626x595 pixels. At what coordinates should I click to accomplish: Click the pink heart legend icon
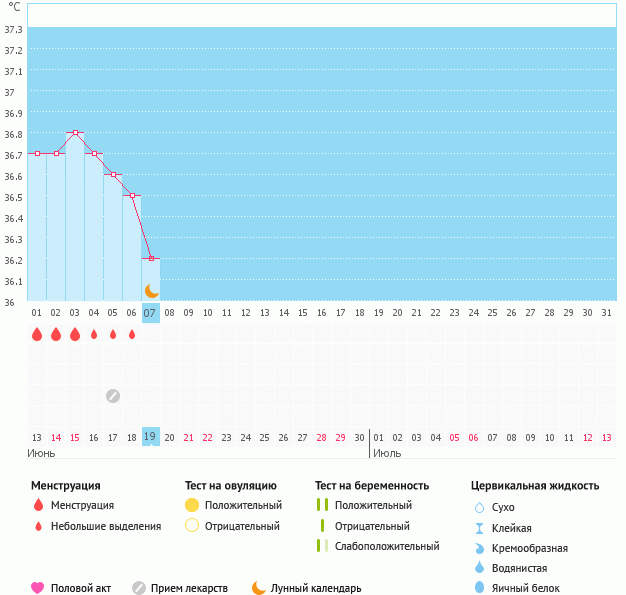38,588
